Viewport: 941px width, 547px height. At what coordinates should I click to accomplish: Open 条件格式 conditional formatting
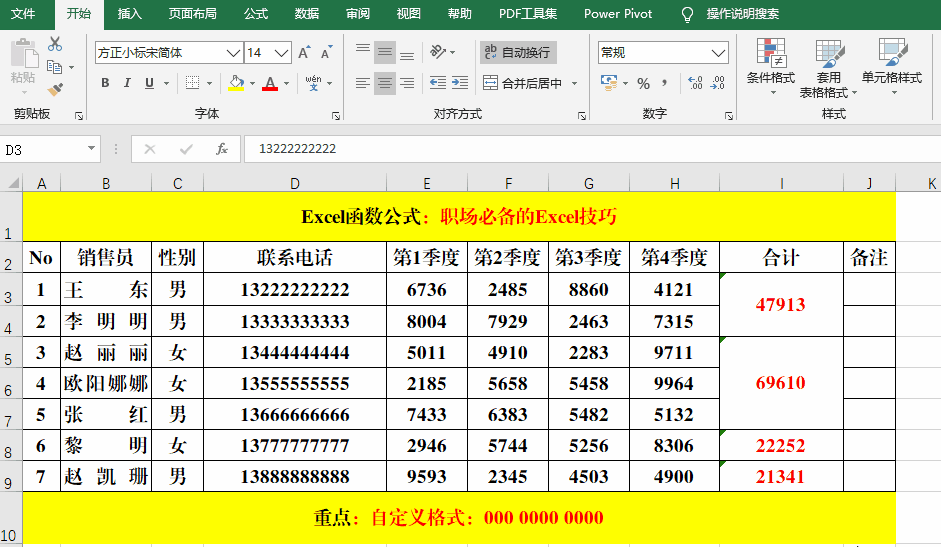tap(771, 67)
